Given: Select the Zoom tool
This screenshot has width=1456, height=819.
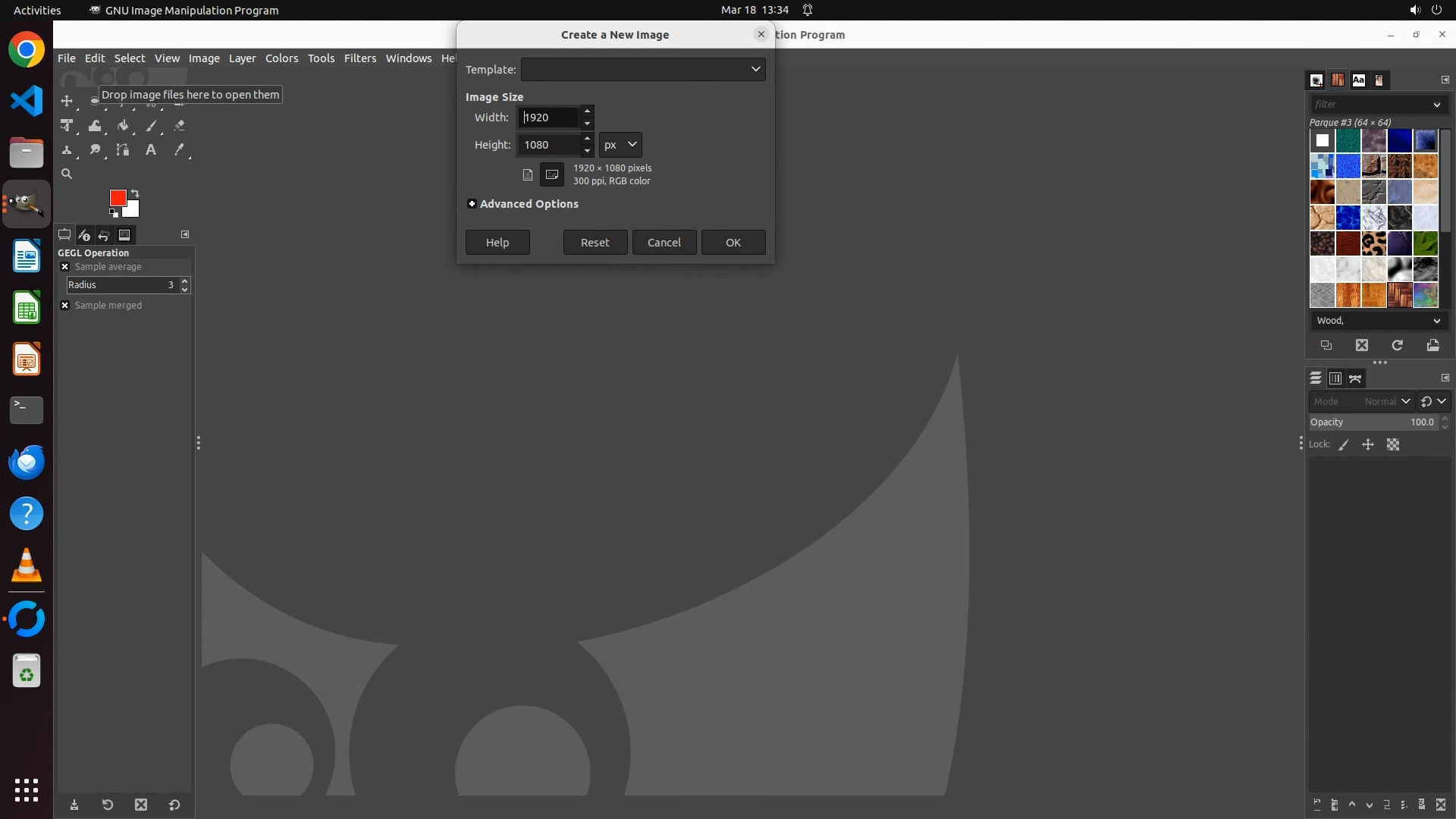Looking at the screenshot, I should (67, 174).
